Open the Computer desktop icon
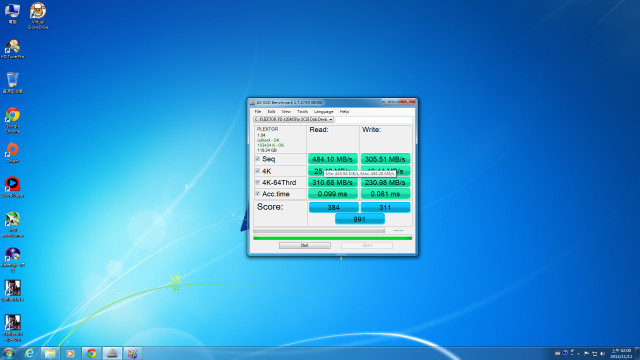640x360 pixels. tap(12, 13)
